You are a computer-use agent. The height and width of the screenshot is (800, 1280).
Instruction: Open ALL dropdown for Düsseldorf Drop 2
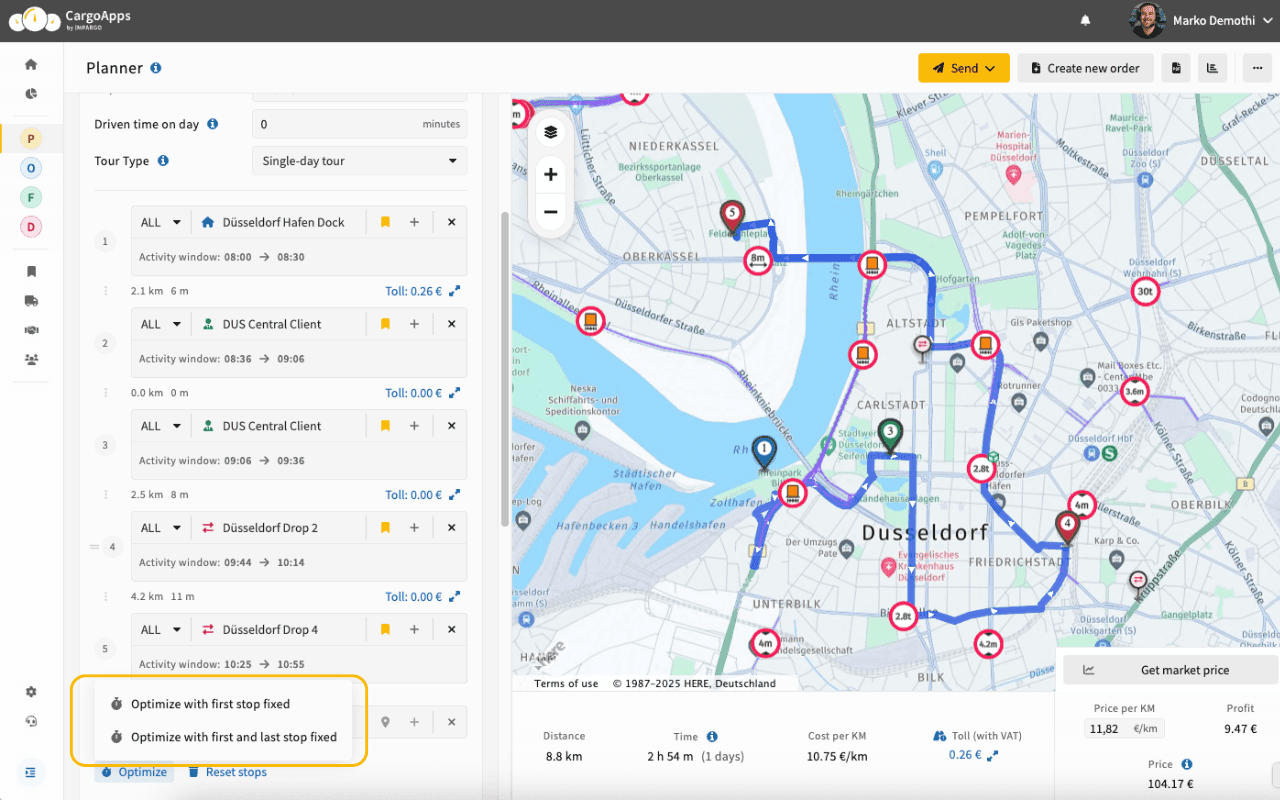(160, 528)
